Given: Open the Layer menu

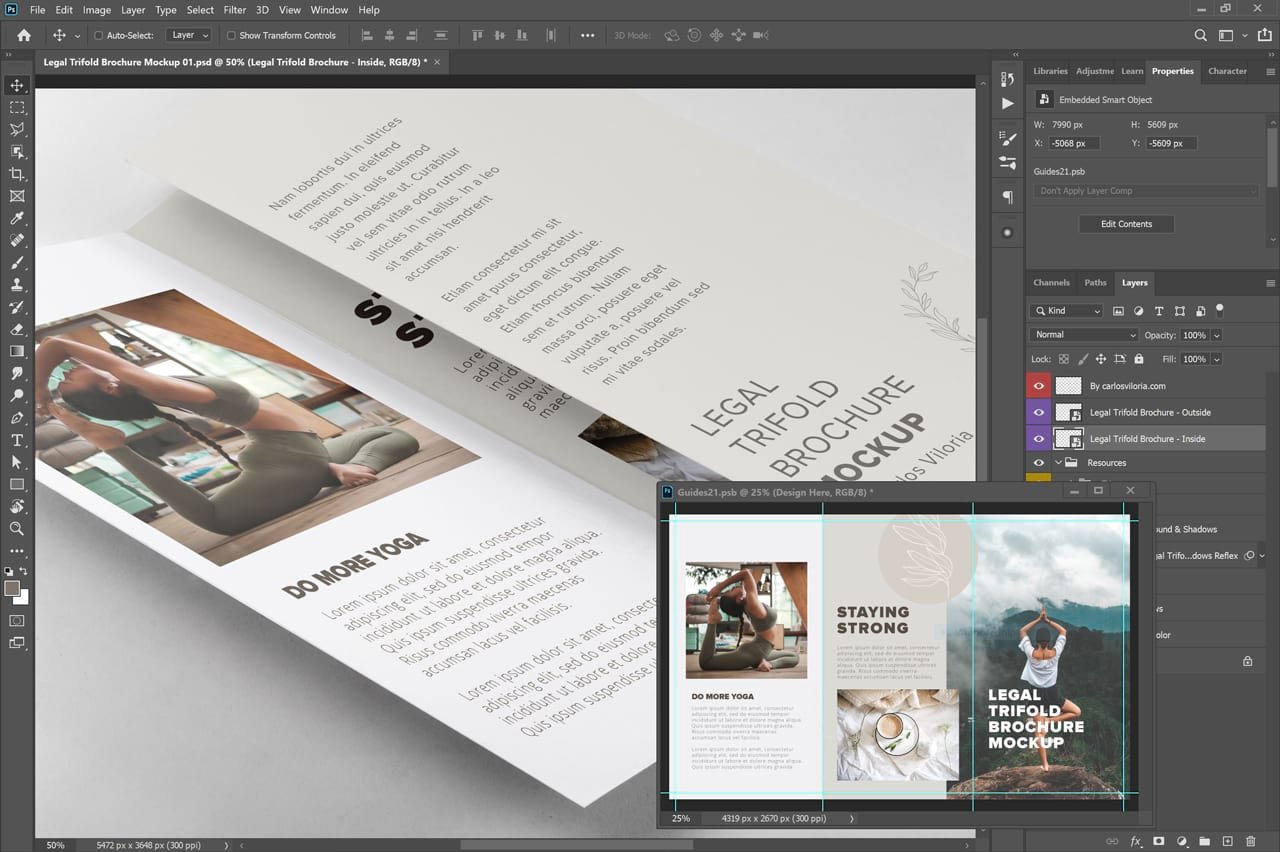Looking at the screenshot, I should pyautogui.click(x=133, y=10).
